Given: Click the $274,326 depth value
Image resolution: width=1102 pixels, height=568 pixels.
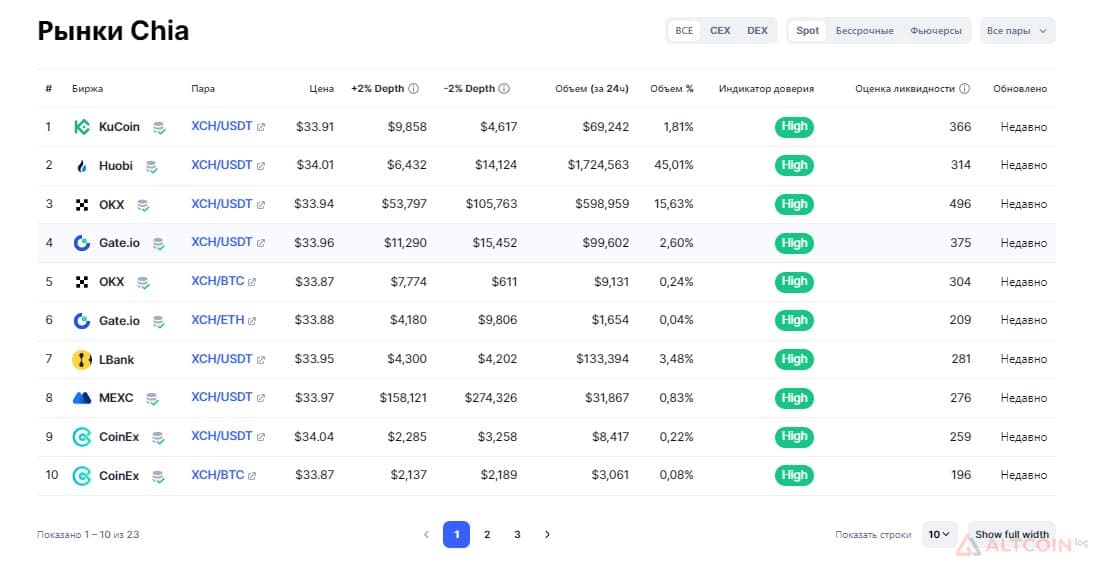Looking at the screenshot, I should pos(491,398).
